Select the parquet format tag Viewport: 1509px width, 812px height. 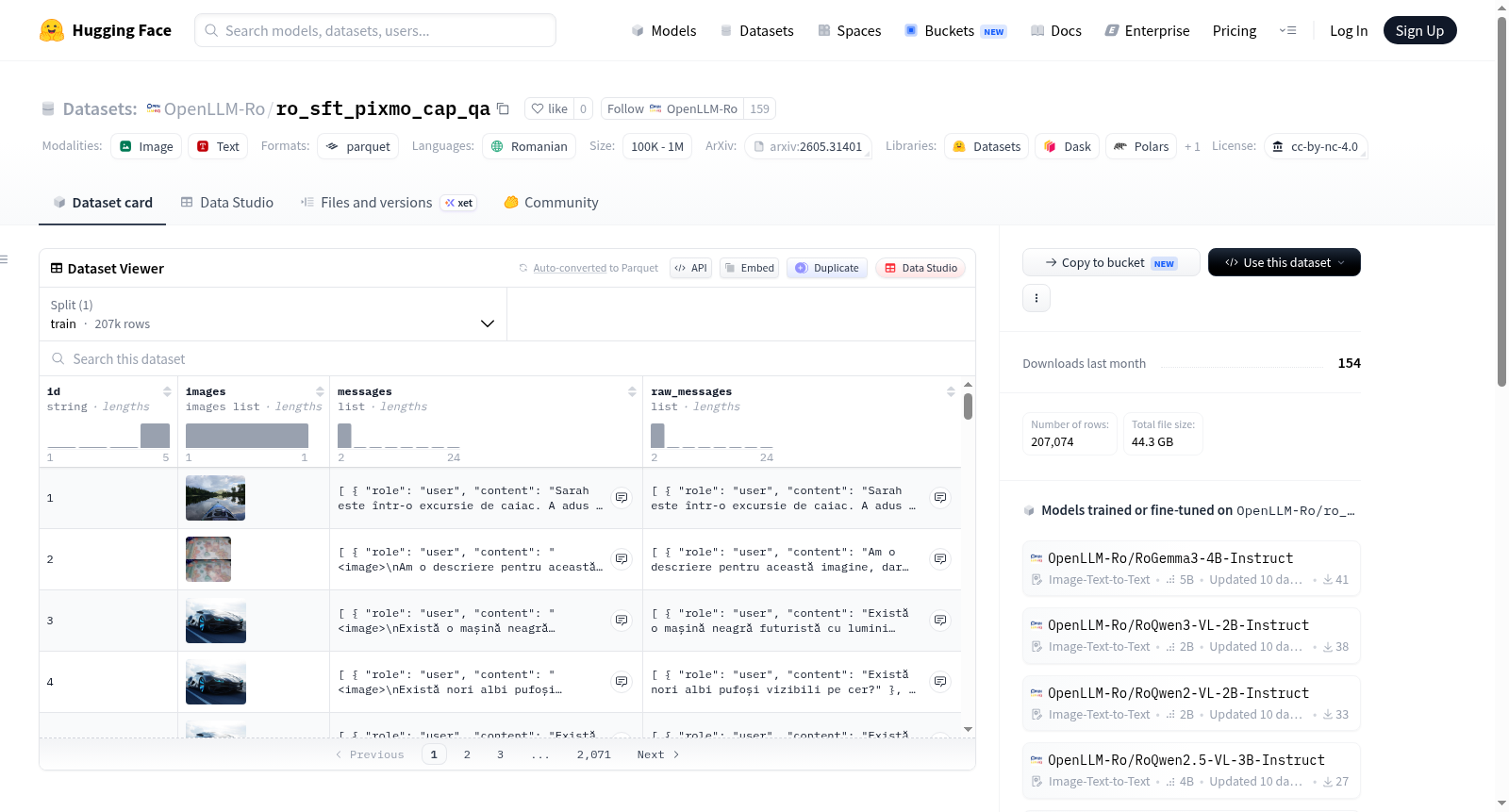coord(357,146)
